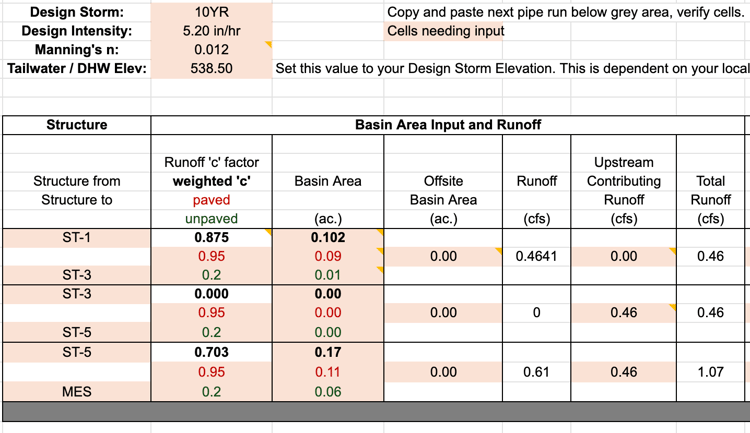Click the bold basin area 0.17
The width and height of the screenshot is (750, 433).
click(328, 352)
